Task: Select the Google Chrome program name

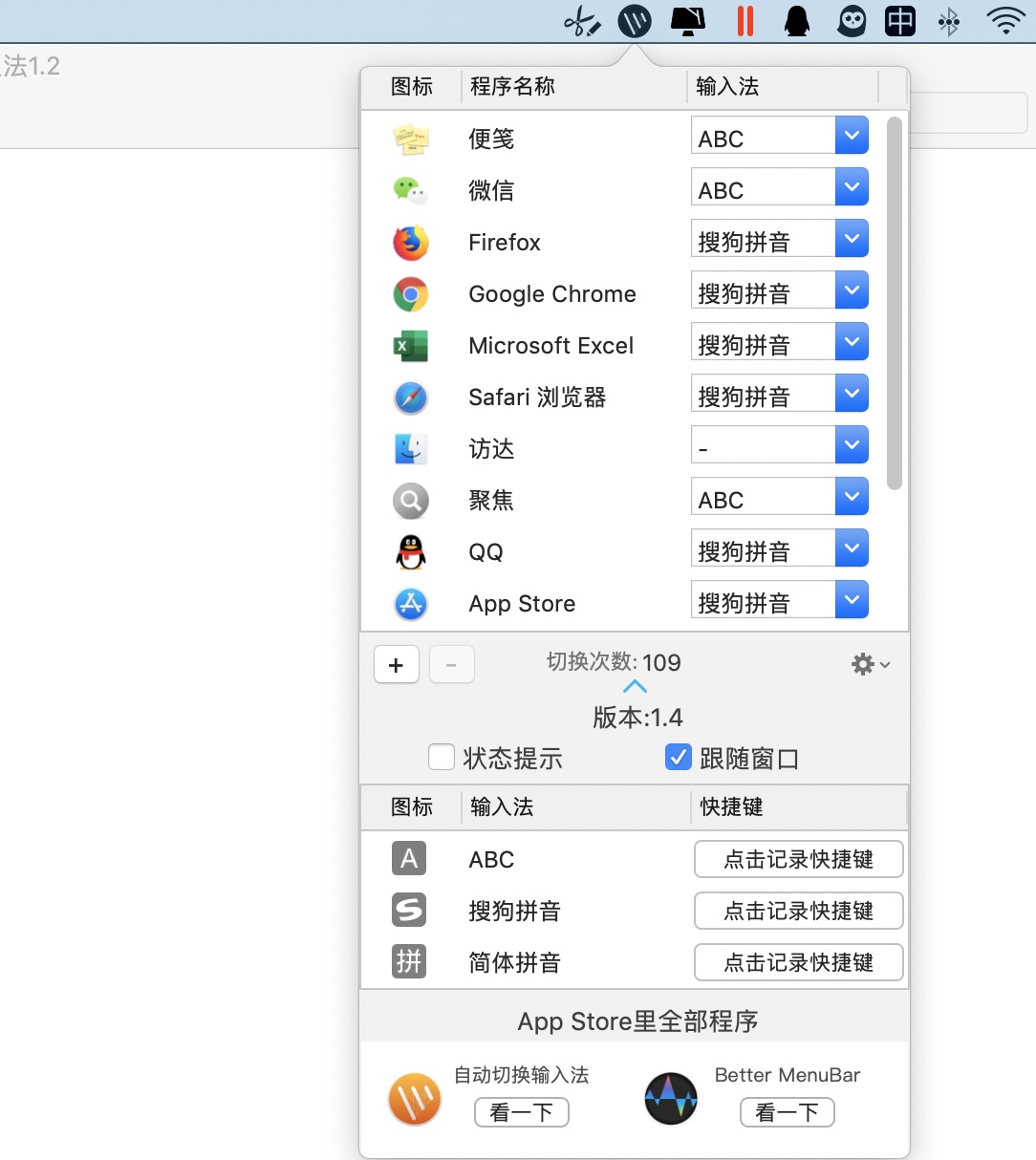Action: [552, 294]
